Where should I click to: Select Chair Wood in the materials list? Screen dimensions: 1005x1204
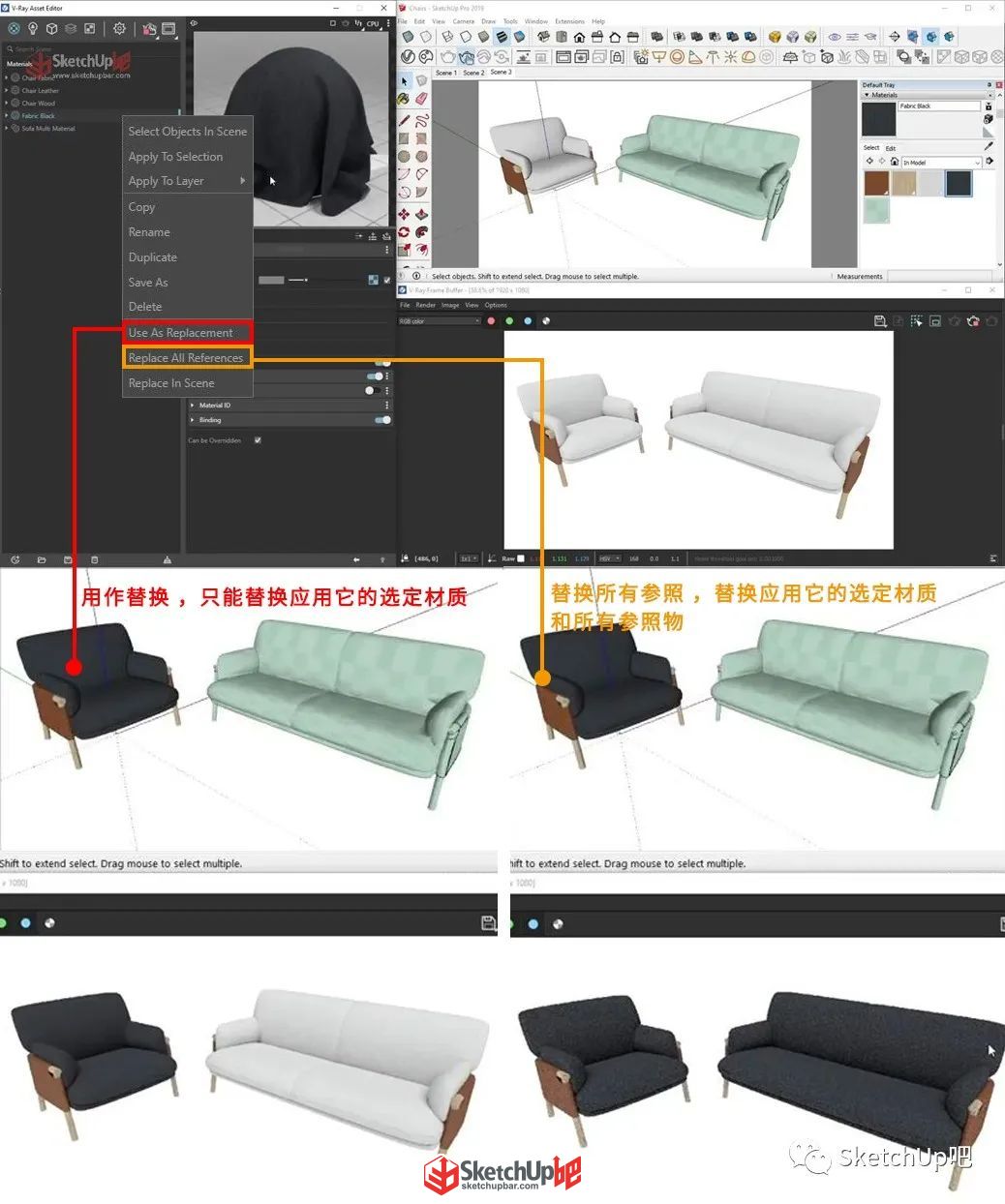39,103
